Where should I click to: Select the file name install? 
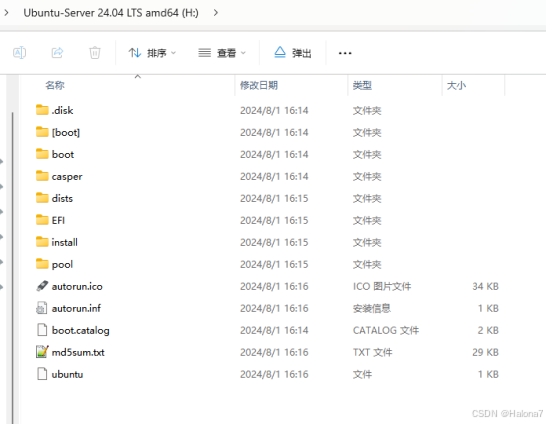pos(65,243)
